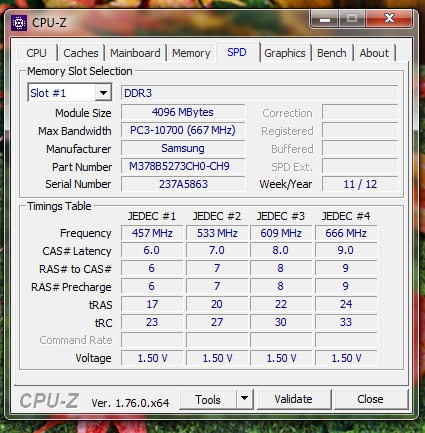The width and height of the screenshot is (425, 433).
Task: Click the DDR3 memory type field
Action: [x=260, y=93]
